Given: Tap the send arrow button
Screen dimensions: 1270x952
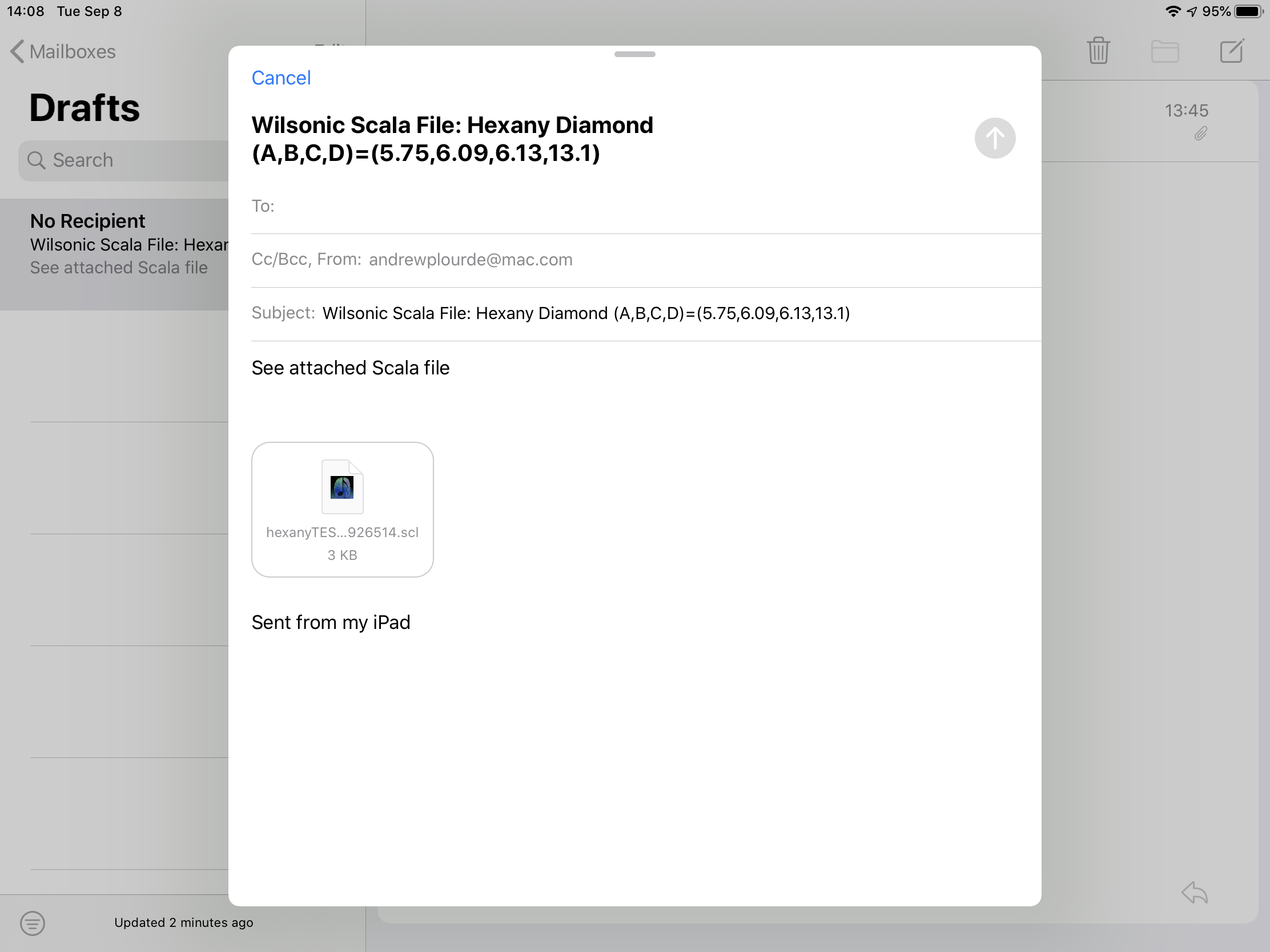Looking at the screenshot, I should click(994, 138).
